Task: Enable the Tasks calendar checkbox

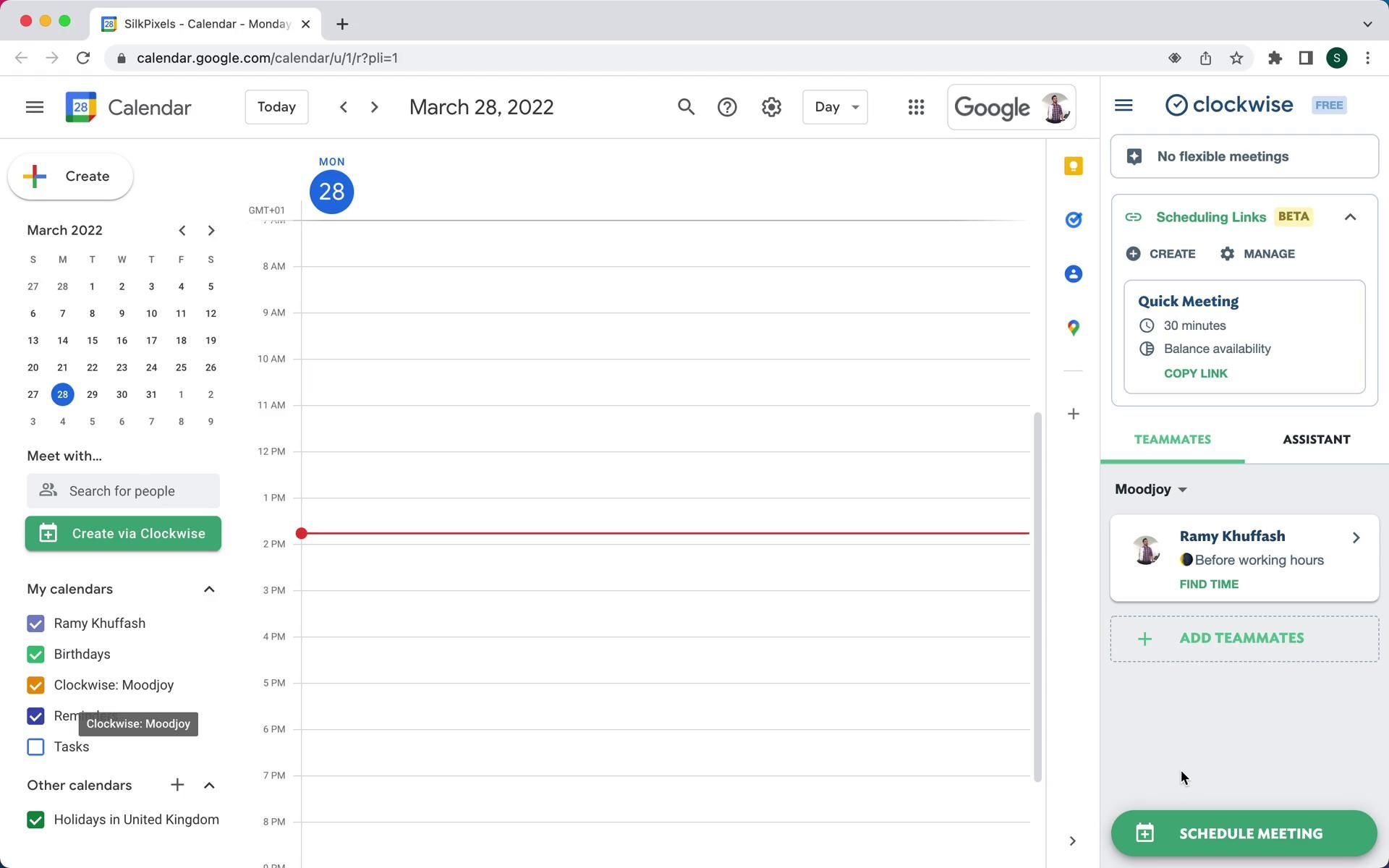Action: [35, 747]
